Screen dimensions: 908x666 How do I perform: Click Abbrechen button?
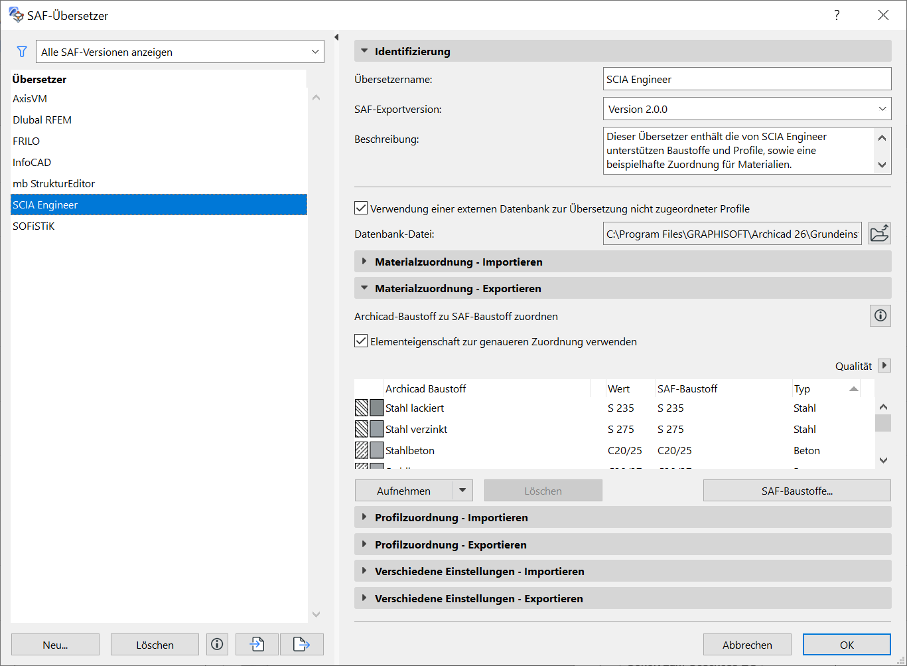pyautogui.click(x=747, y=645)
